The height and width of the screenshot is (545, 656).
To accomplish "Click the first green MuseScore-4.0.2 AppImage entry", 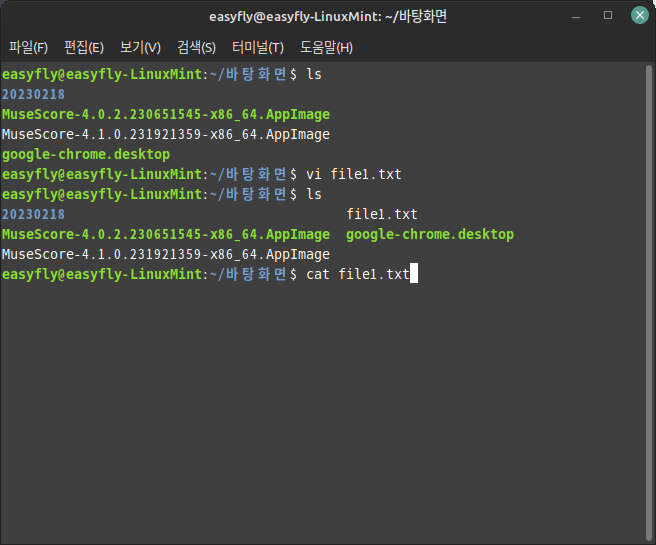I will coord(166,115).
